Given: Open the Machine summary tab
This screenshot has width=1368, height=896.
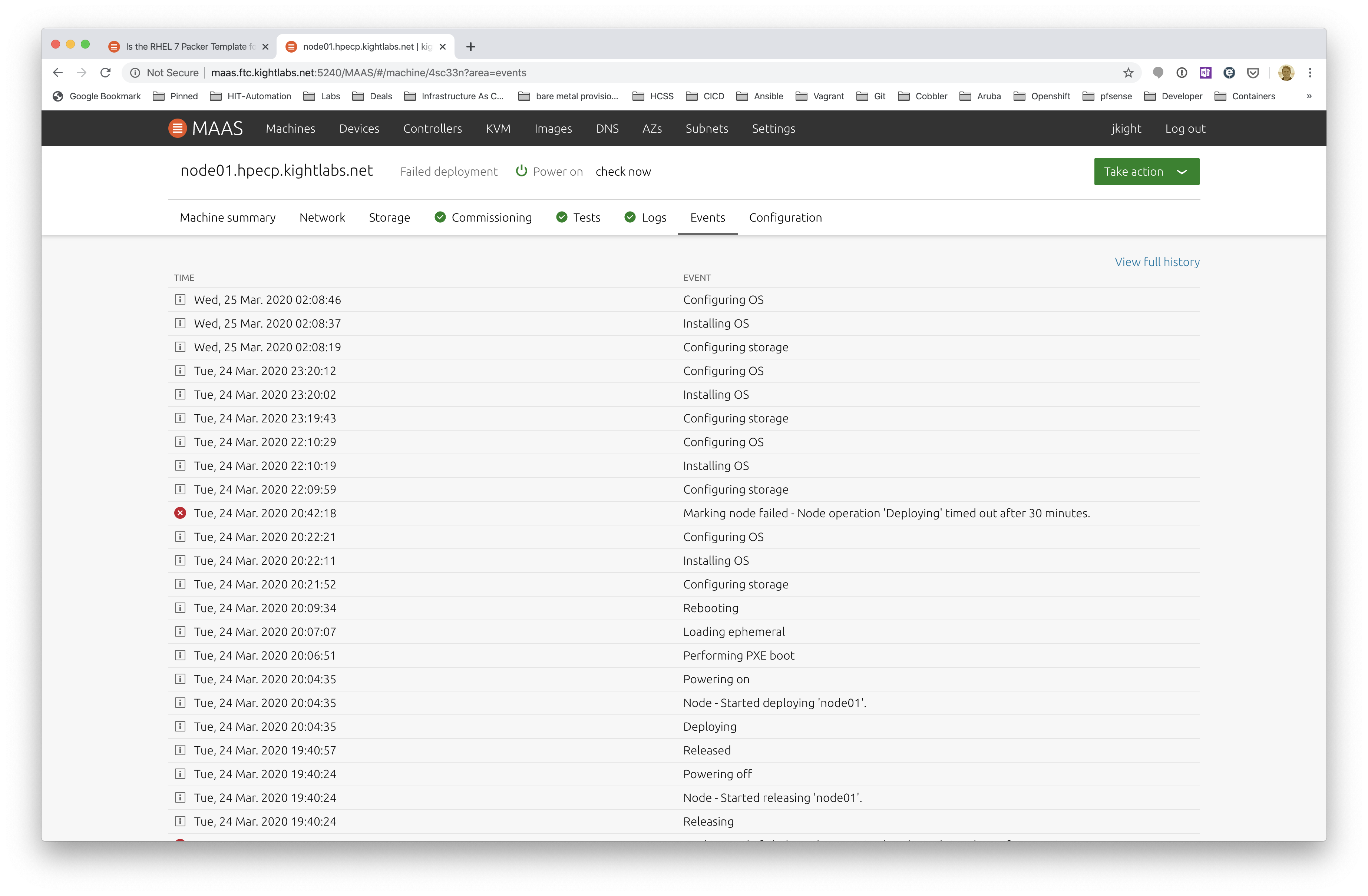Looking at the screenshot, I should [x=228, y=218].
